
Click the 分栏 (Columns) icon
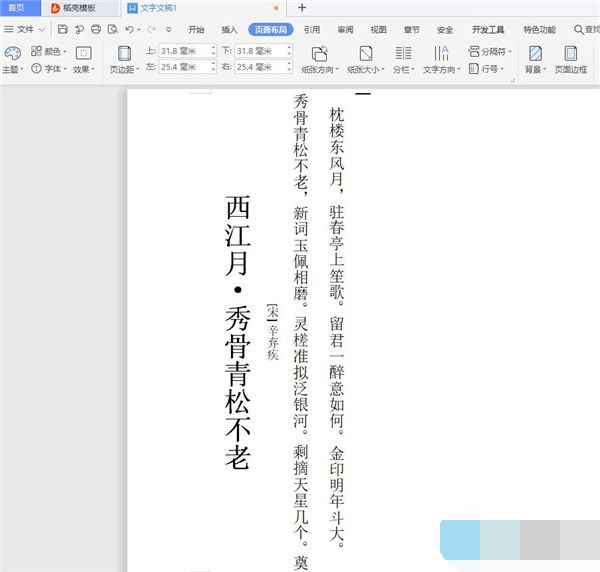(402, 54)
